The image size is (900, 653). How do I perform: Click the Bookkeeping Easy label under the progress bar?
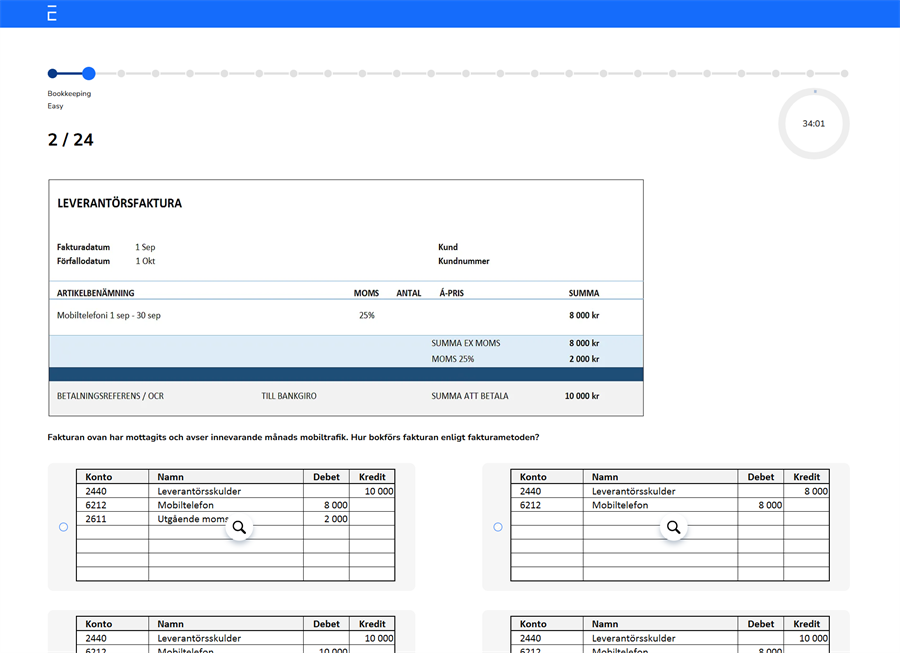tap(70, 99)
